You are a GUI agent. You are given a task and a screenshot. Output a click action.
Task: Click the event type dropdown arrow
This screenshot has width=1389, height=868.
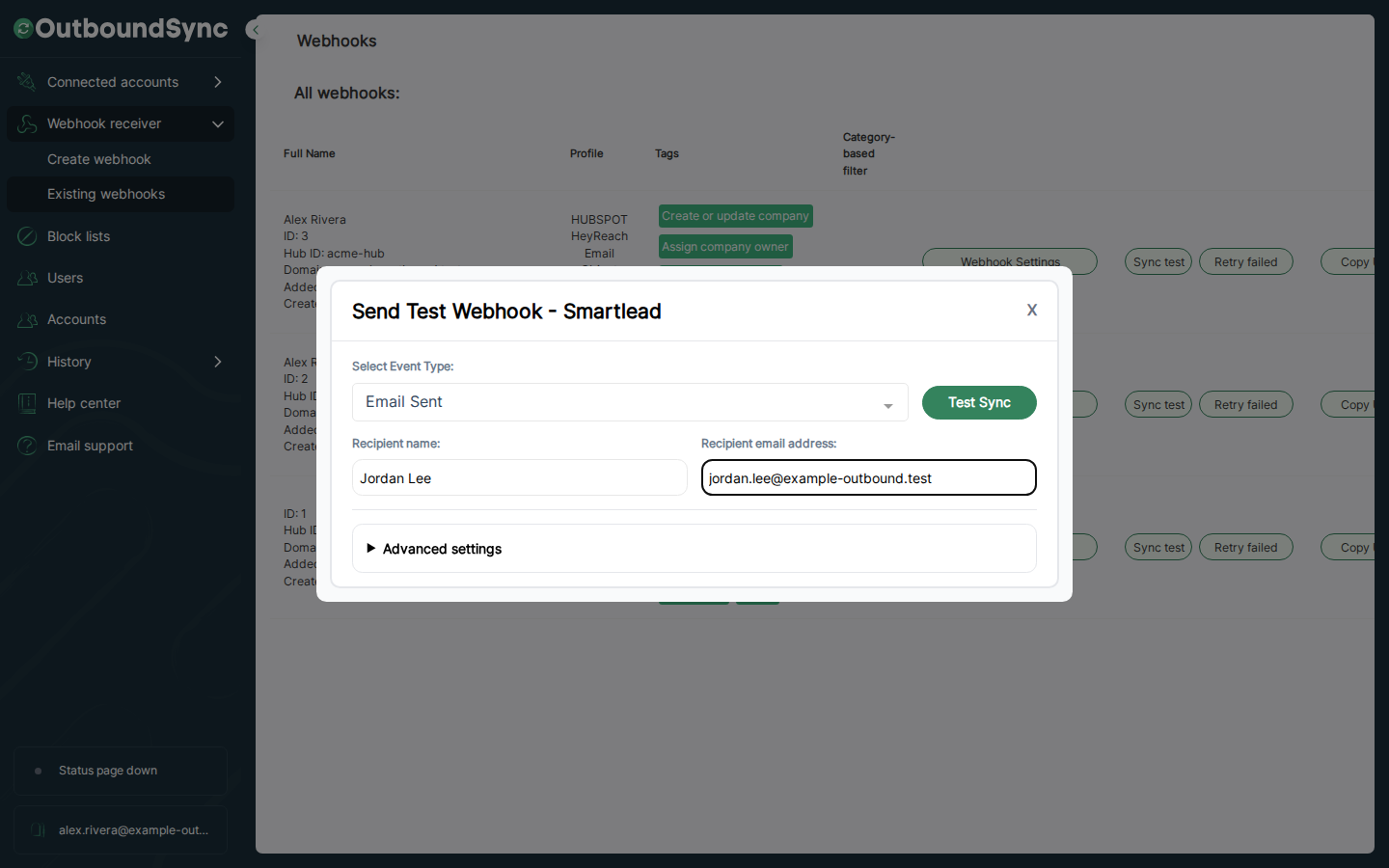888,406
